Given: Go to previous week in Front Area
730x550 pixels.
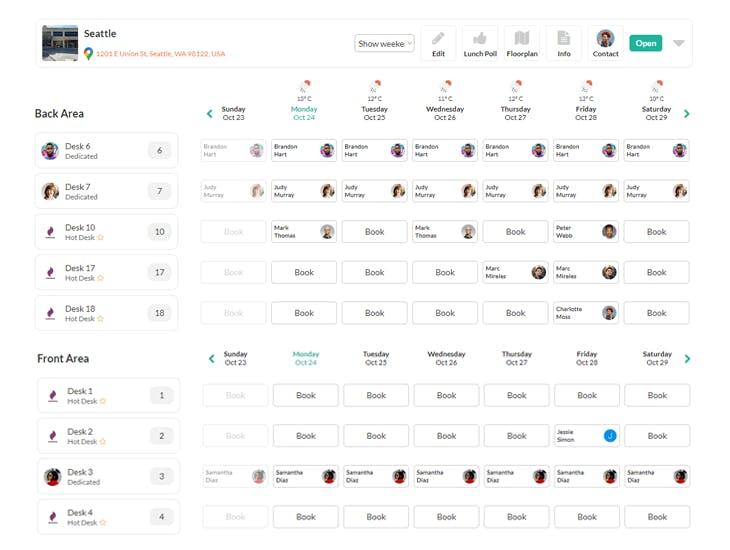Looking at the screenshot, I should 211,359.
